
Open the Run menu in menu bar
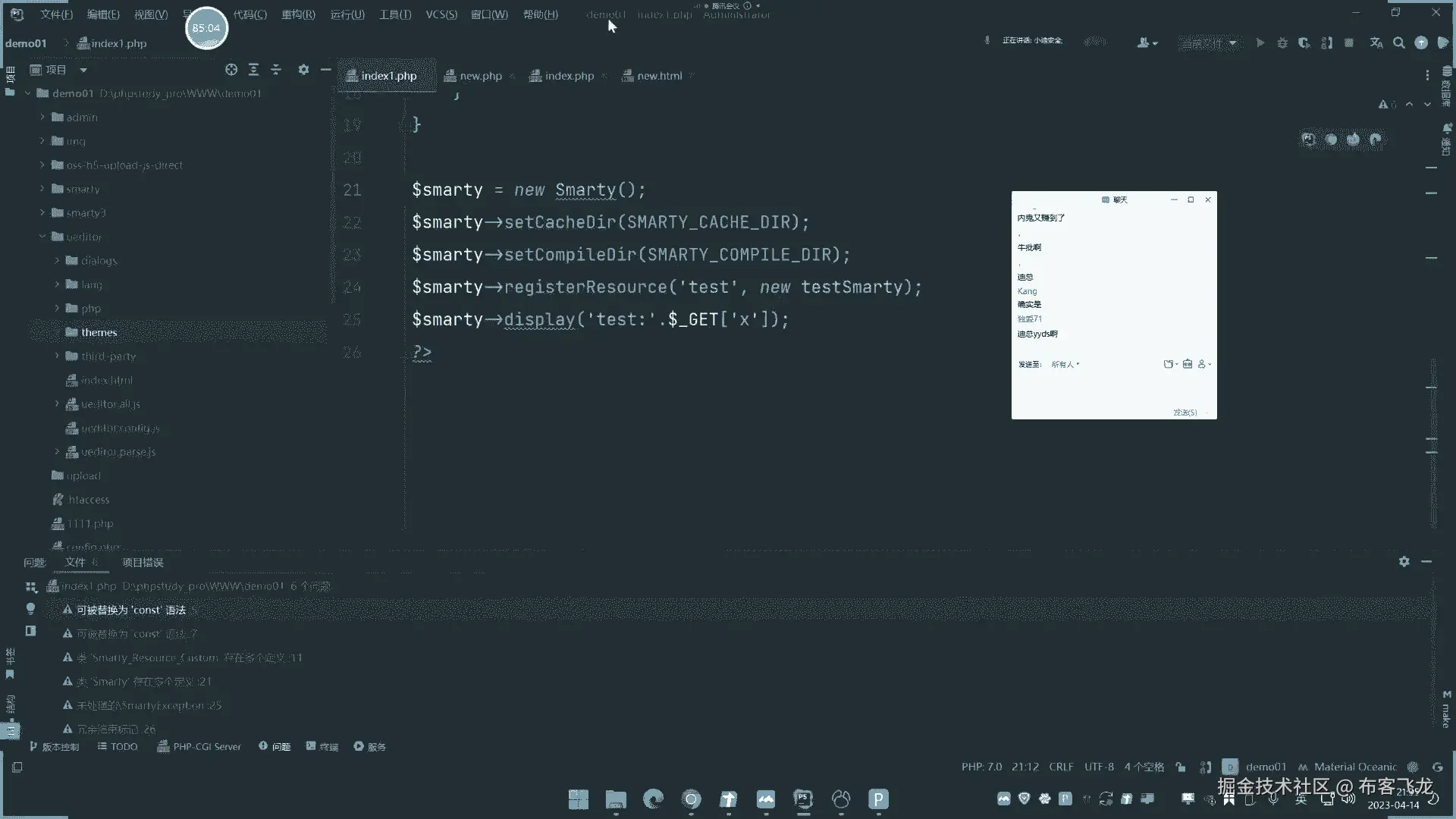[347, 14]
